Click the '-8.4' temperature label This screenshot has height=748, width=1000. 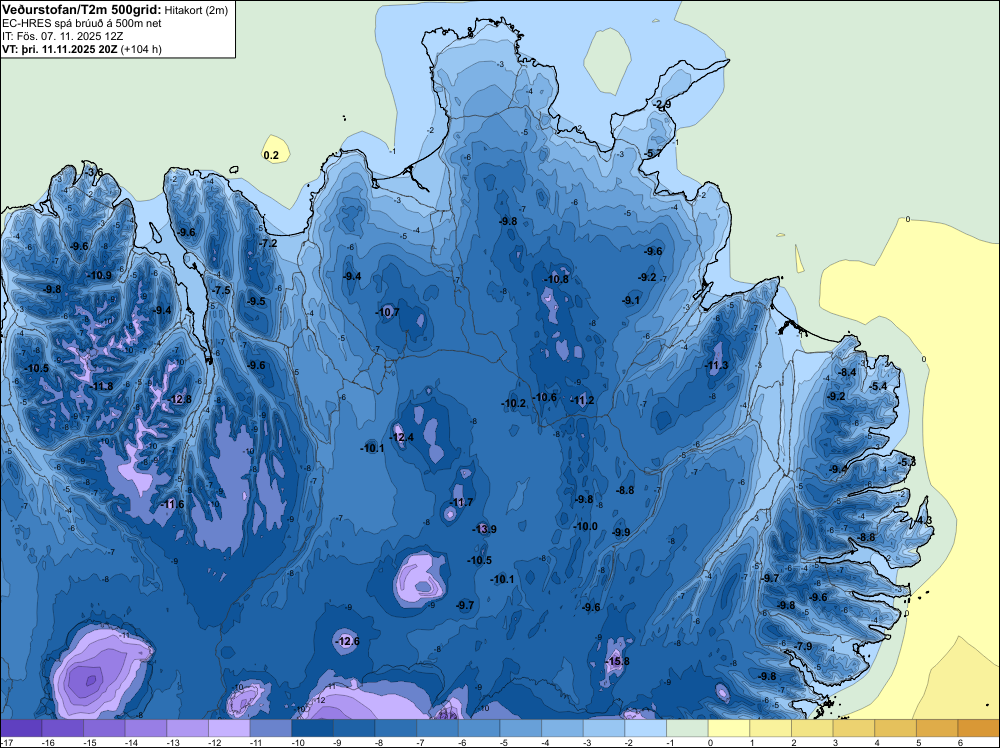848,372
